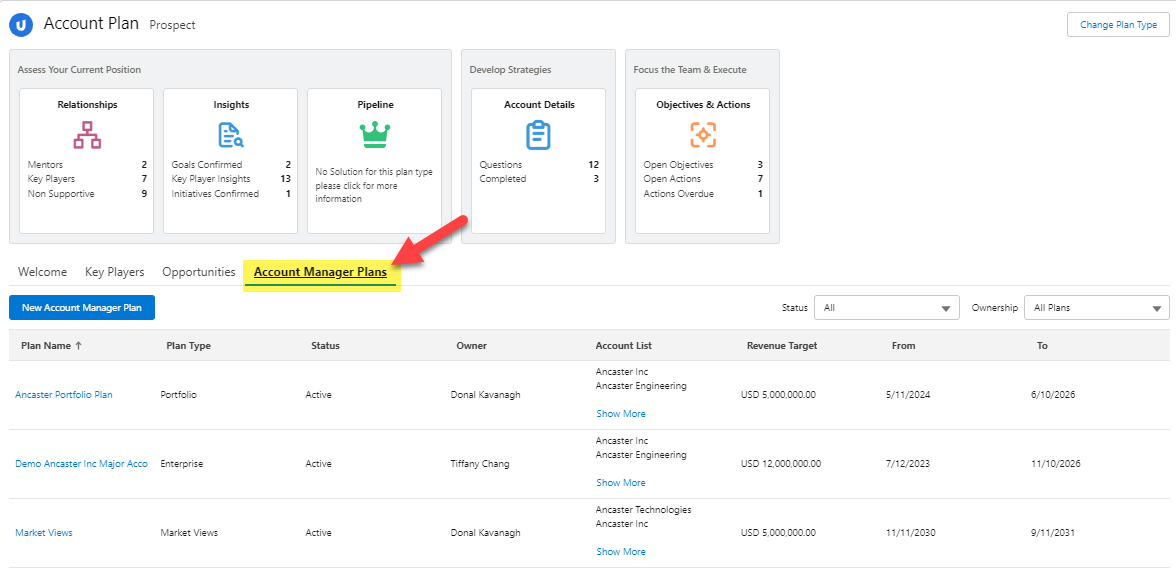1176x569 pixels.
Task: Open Demo Ancaster Inc Major Acco plan
Action: point(81,464)
